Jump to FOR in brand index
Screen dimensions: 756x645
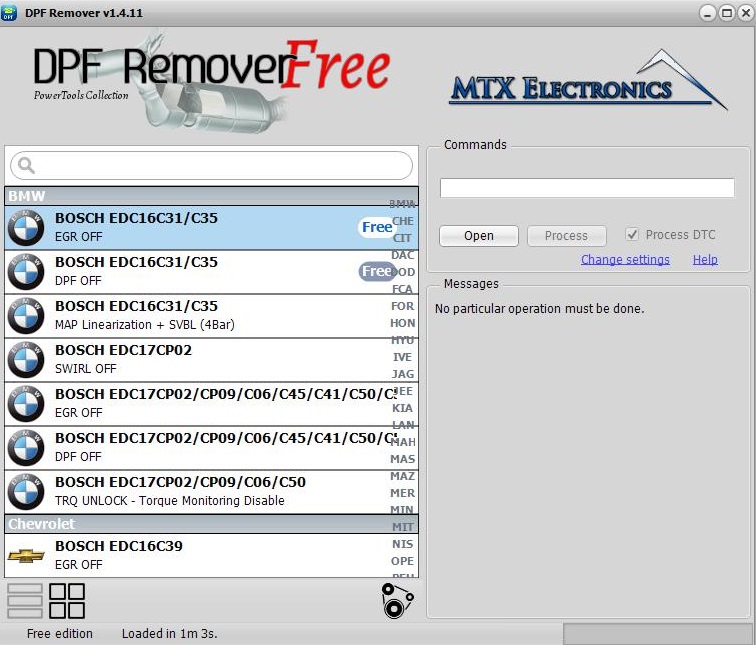pyautogui.click(x=403, y=306)
